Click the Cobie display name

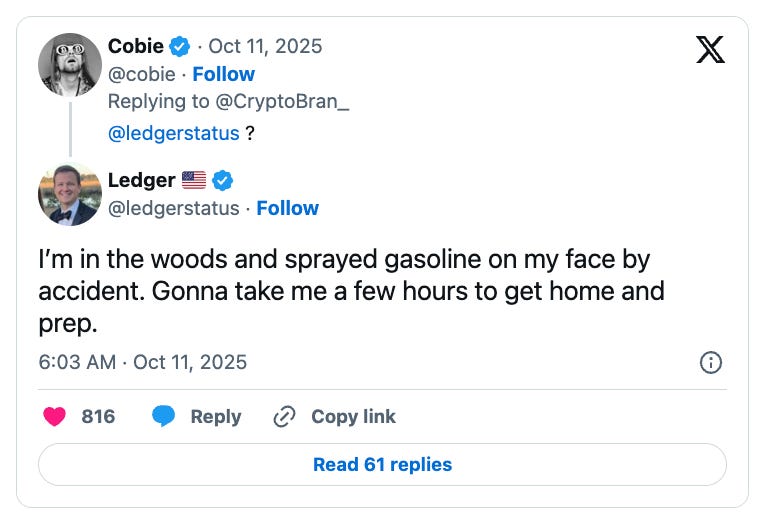point(135,47)
